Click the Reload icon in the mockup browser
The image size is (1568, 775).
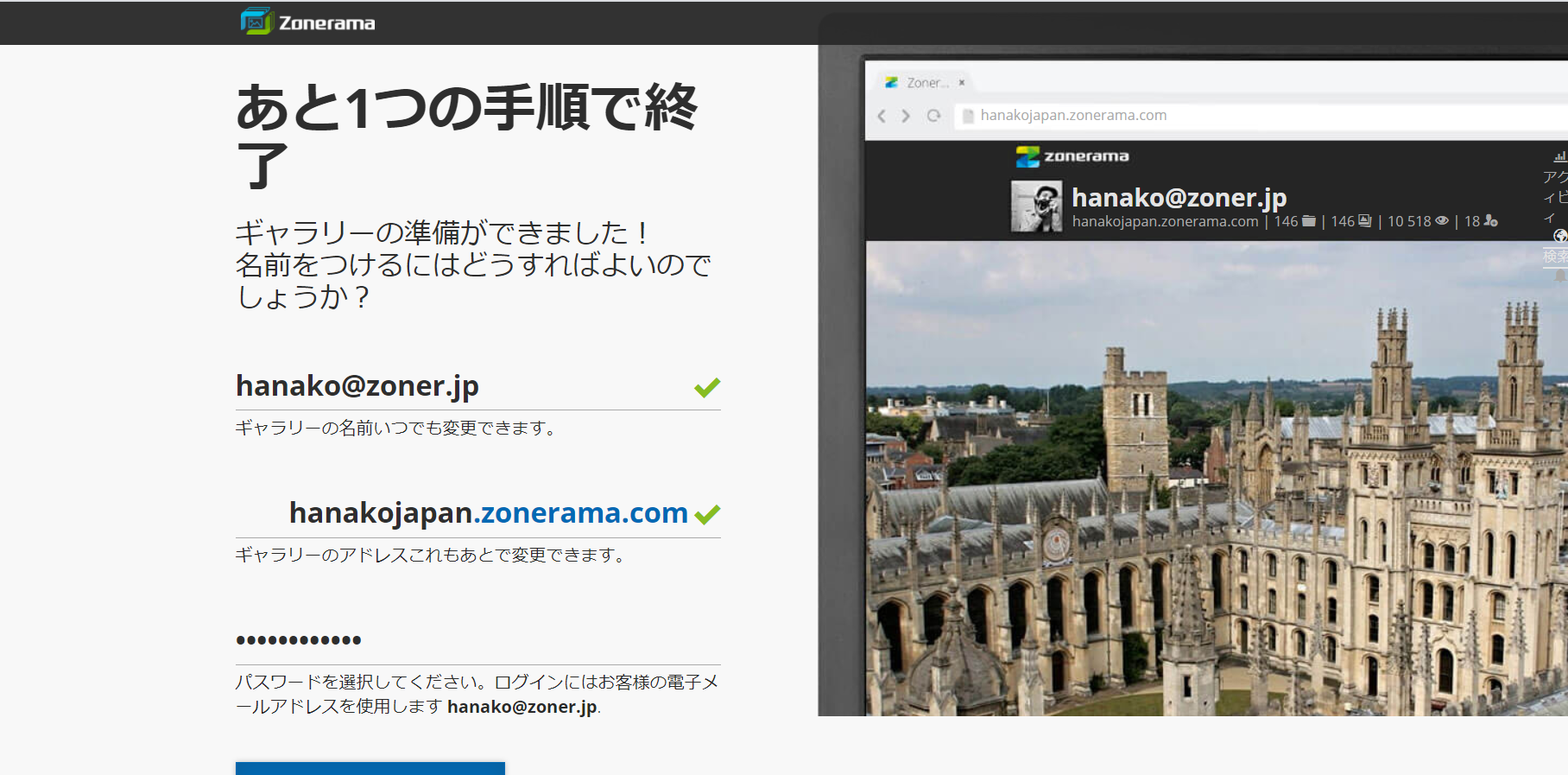933,116
